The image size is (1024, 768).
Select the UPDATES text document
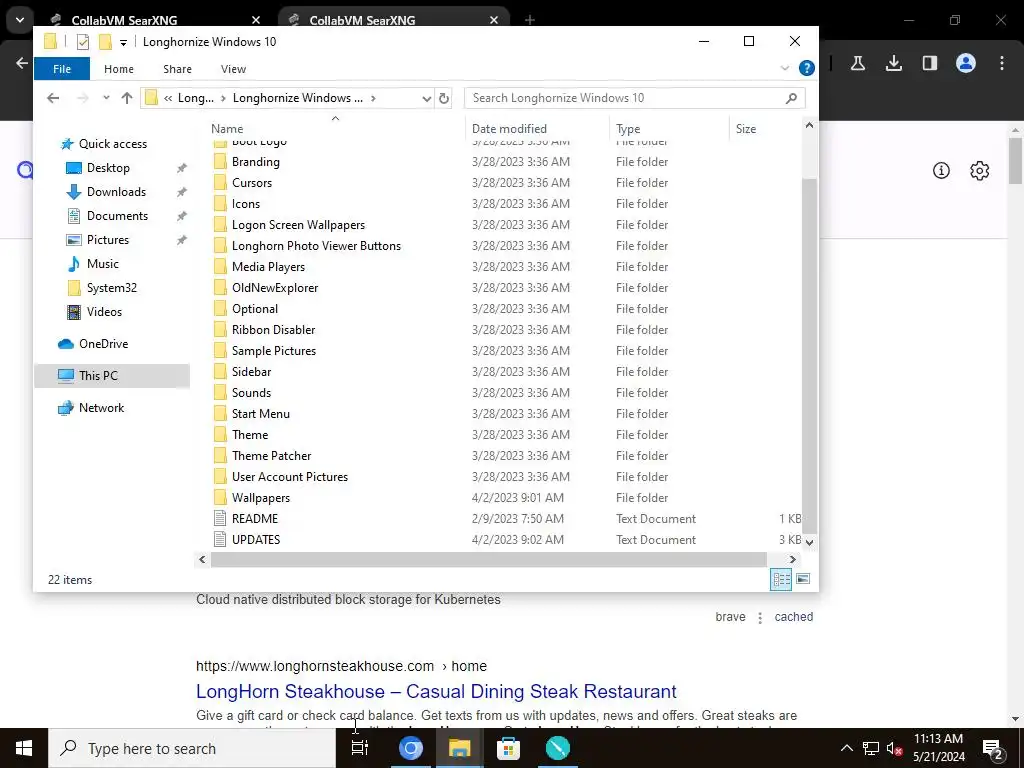click(255, 539)
